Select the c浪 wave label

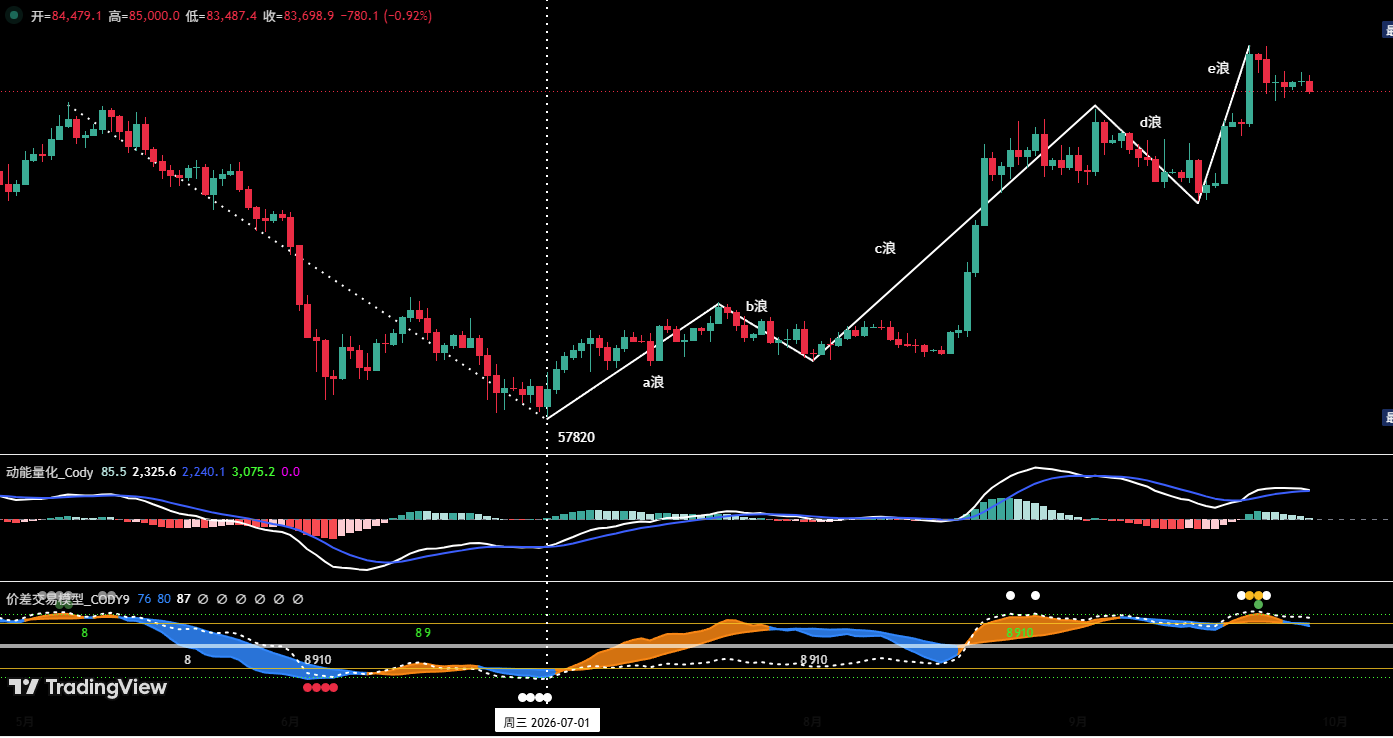coord(885,248)
